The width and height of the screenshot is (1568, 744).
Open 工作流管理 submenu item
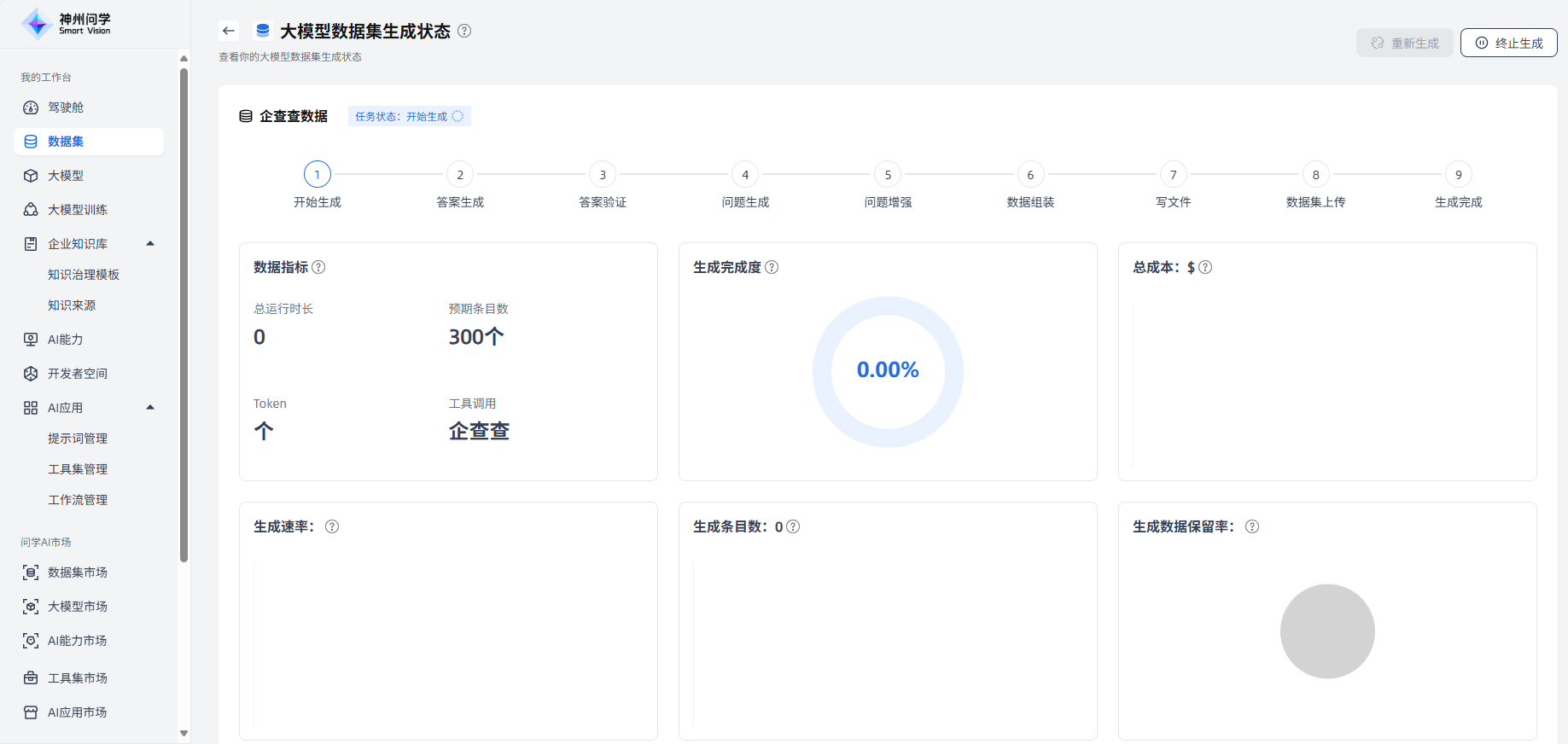(78, 500)
